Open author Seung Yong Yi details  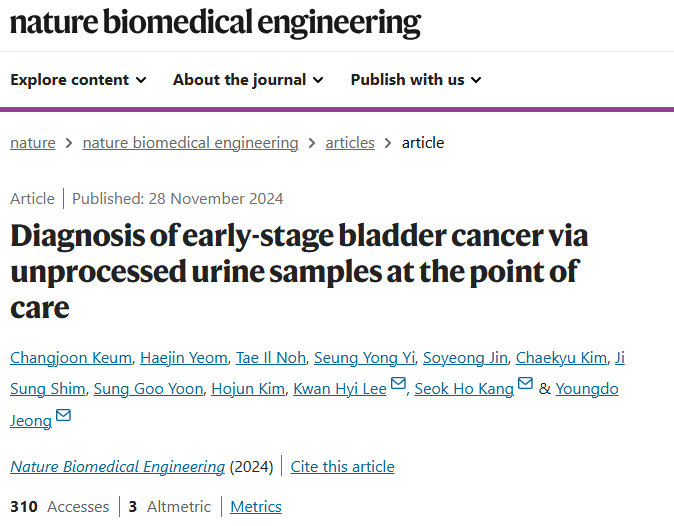click(x=365, y=358)
